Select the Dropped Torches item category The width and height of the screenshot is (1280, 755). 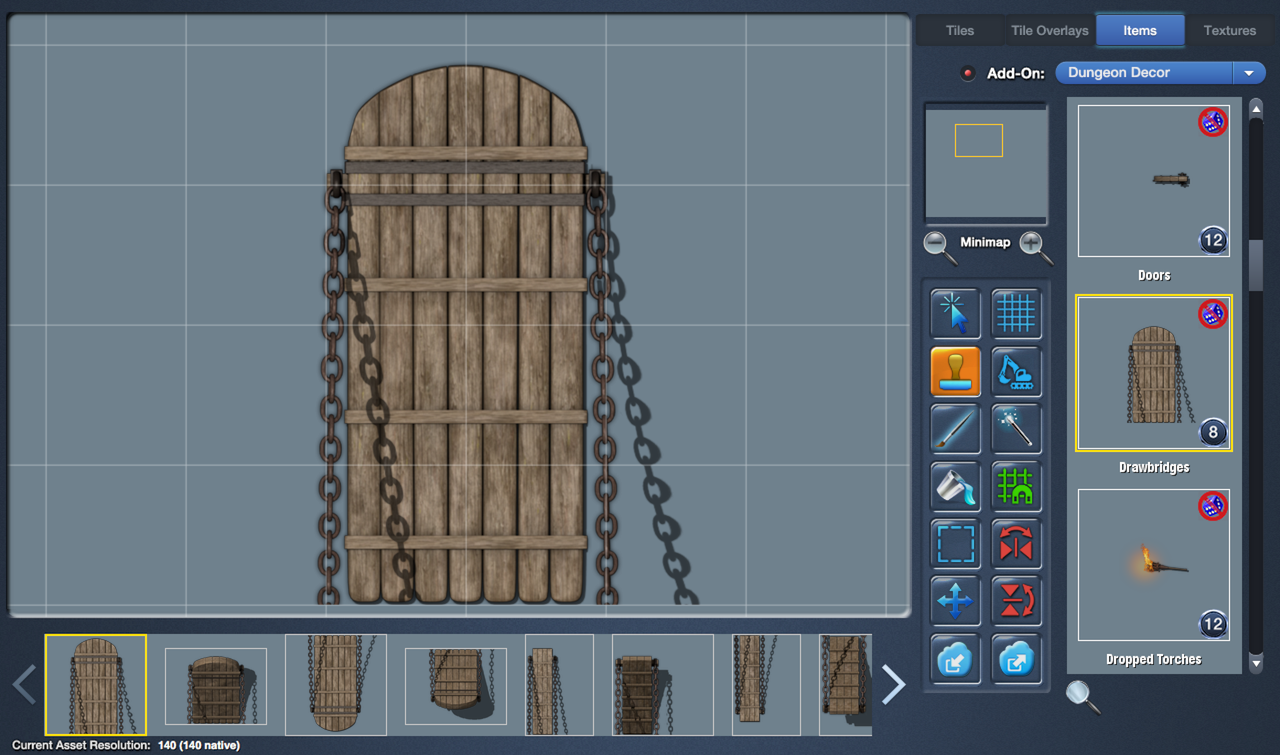click(1154, 565)
